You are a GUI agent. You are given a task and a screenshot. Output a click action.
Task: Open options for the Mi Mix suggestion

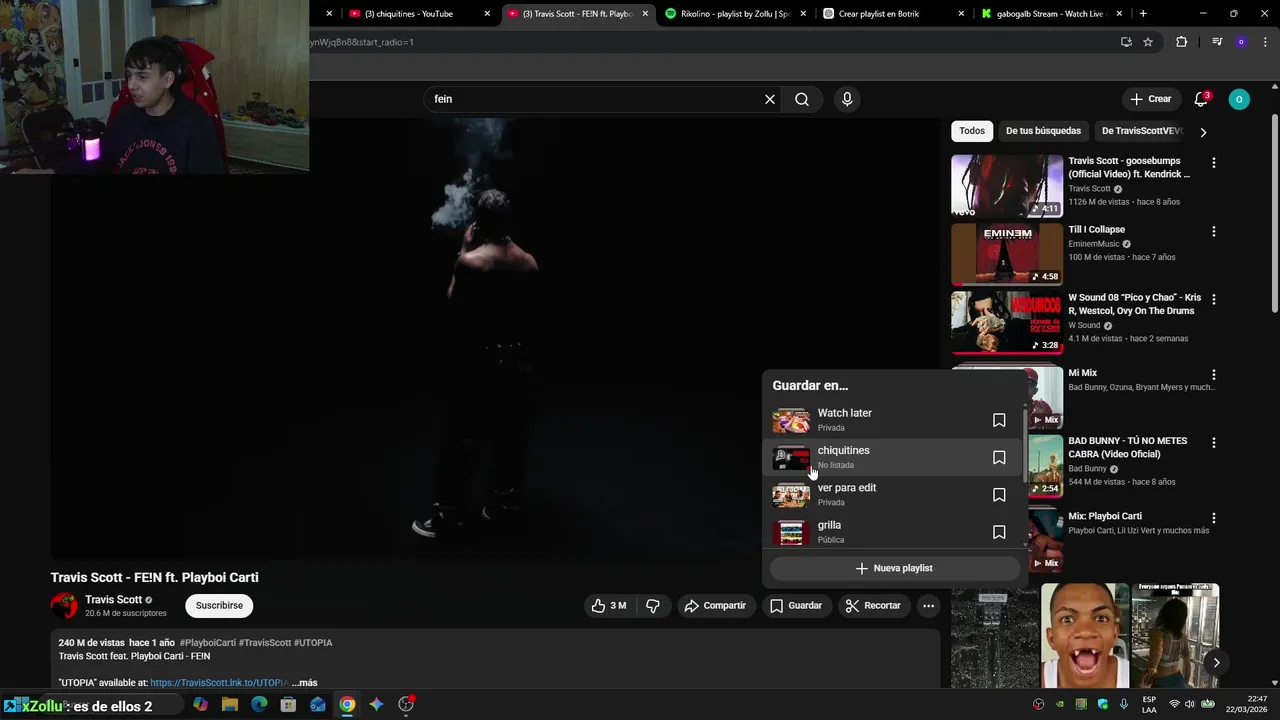tap(1214, 374)
